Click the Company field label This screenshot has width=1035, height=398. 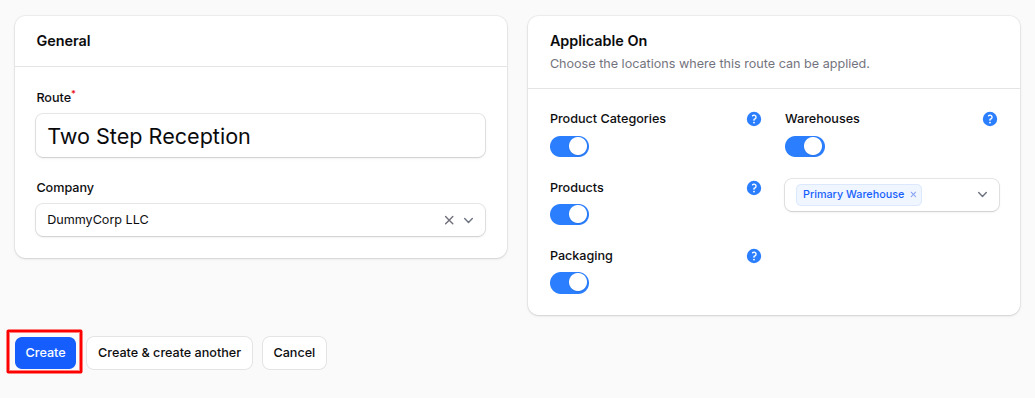(x=65, y=187)
